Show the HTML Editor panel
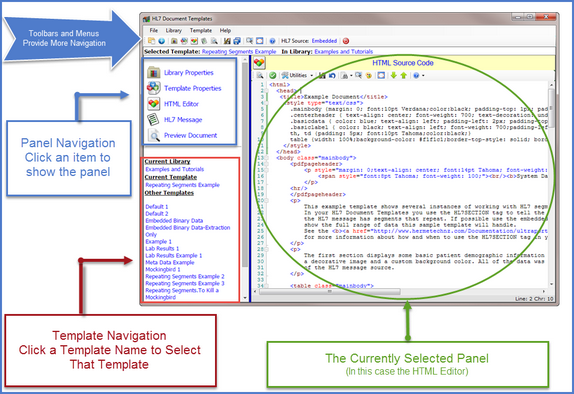This screenshot has width=574, height=394. point(173,104)
